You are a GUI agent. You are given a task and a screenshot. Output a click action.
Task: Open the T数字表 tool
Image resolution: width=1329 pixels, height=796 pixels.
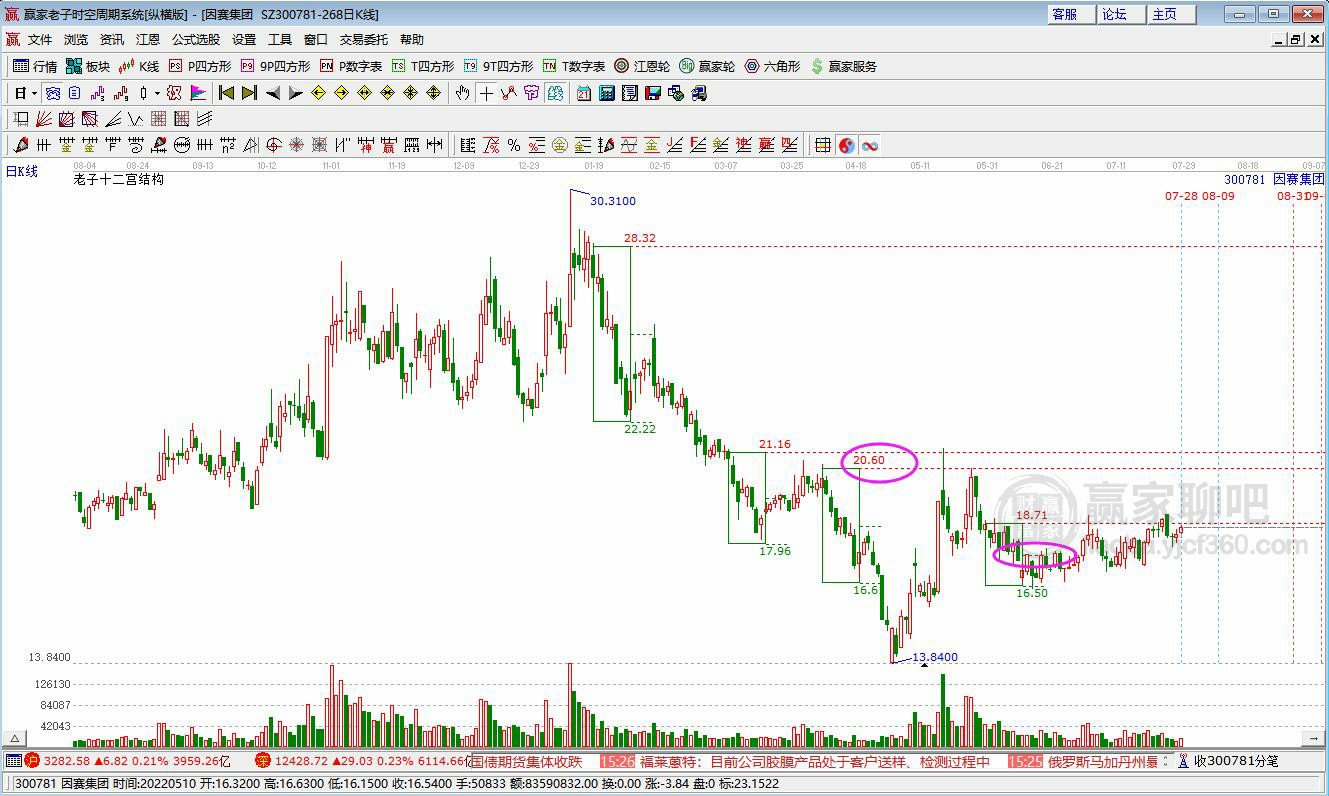[x=574, y=66]
